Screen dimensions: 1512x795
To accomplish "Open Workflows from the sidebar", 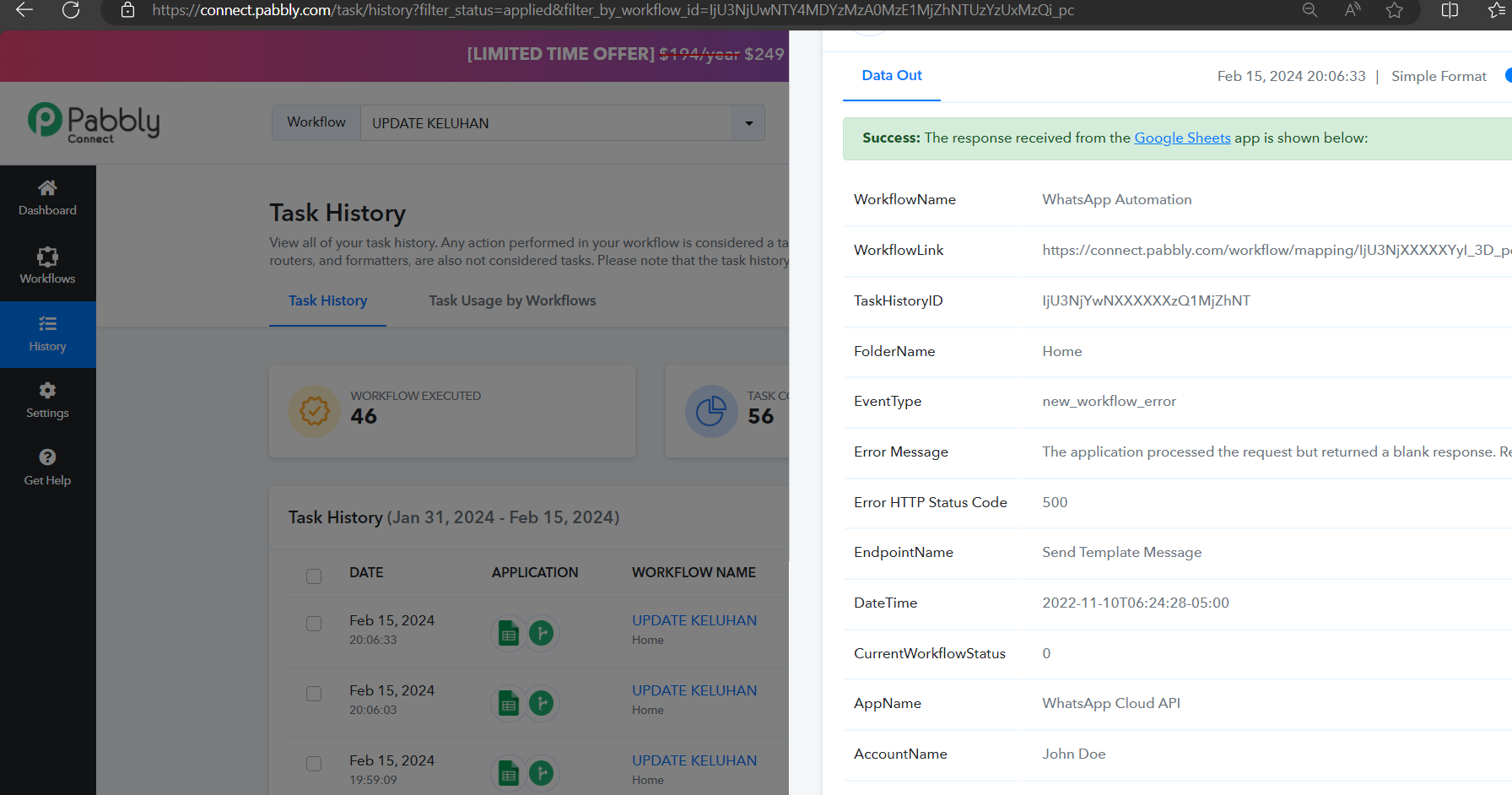I will [47, 266].
